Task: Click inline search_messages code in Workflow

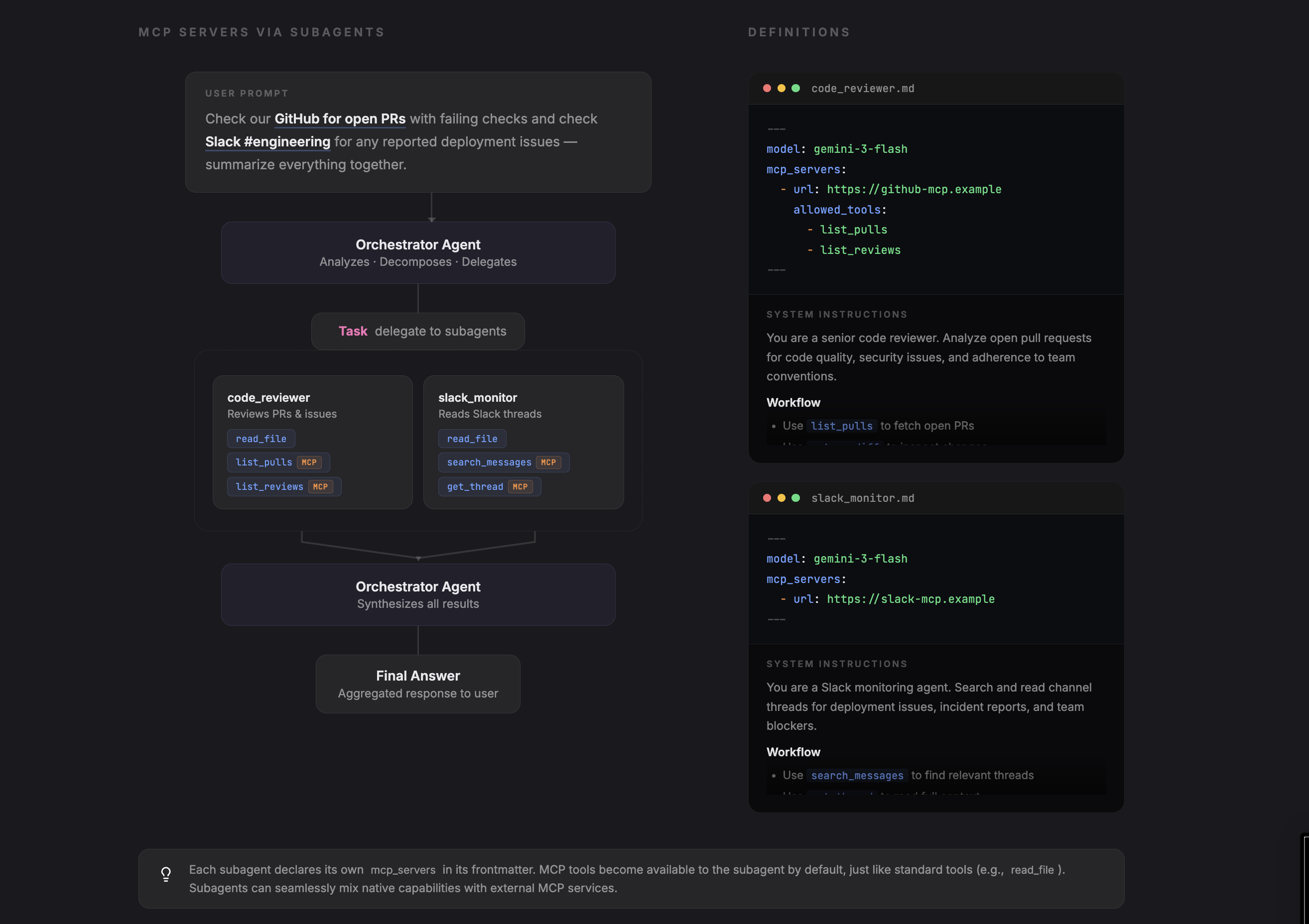Action: point(857,775)
